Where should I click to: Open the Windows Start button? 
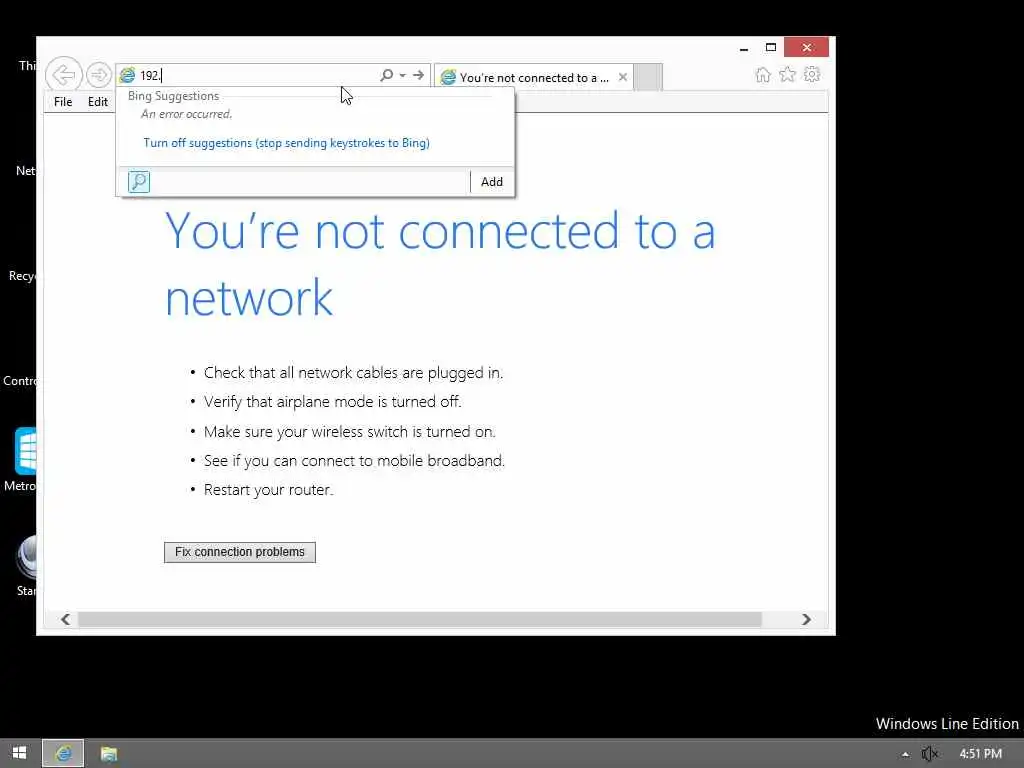[20, 753]
